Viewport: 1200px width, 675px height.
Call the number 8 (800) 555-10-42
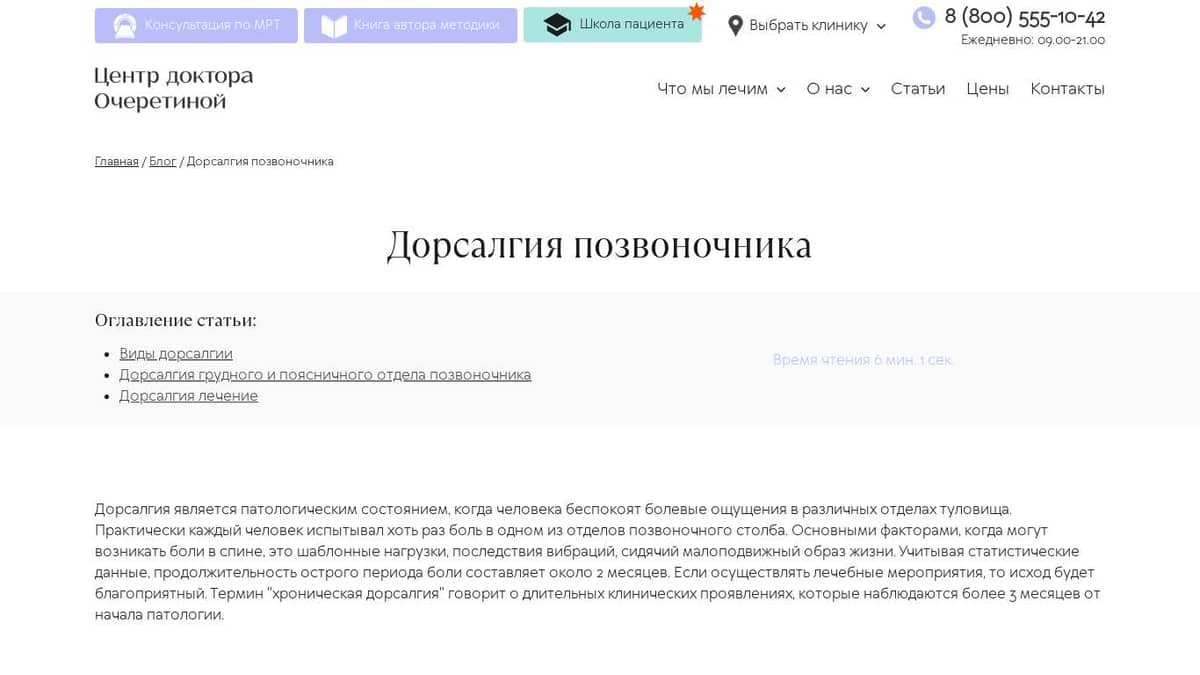[1024, 17]
